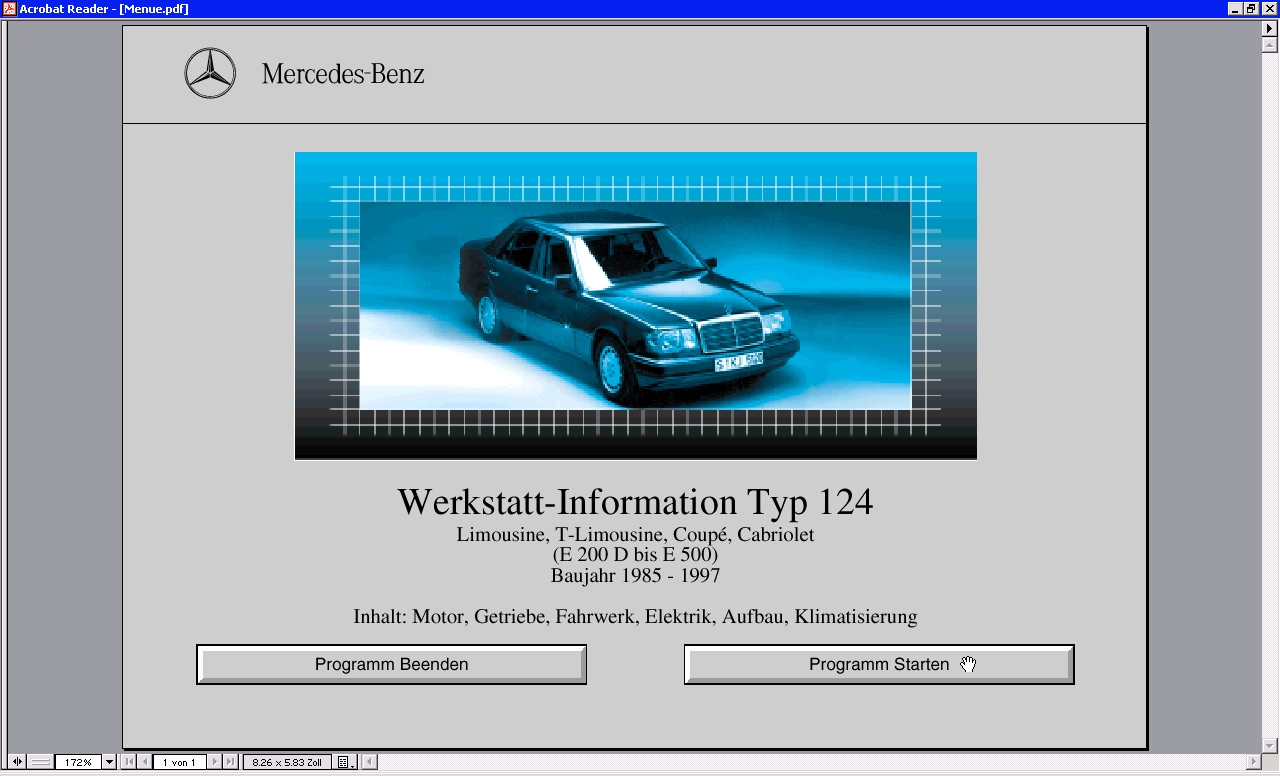
Task: Click the 'Limousine, T-Limousine, Coupé, Cabriolet' line
Action: 635,534
